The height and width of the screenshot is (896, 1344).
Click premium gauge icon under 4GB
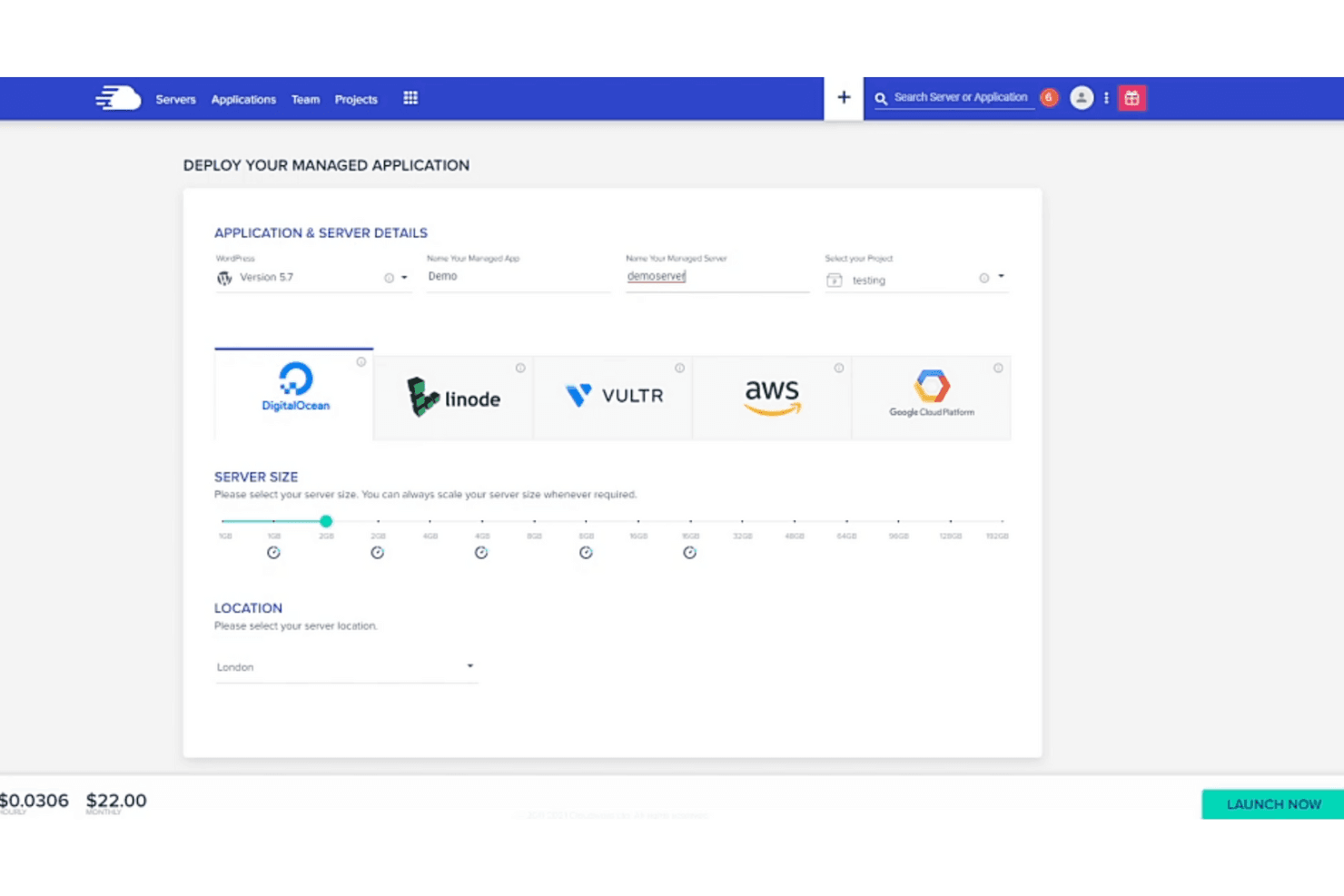481,553
